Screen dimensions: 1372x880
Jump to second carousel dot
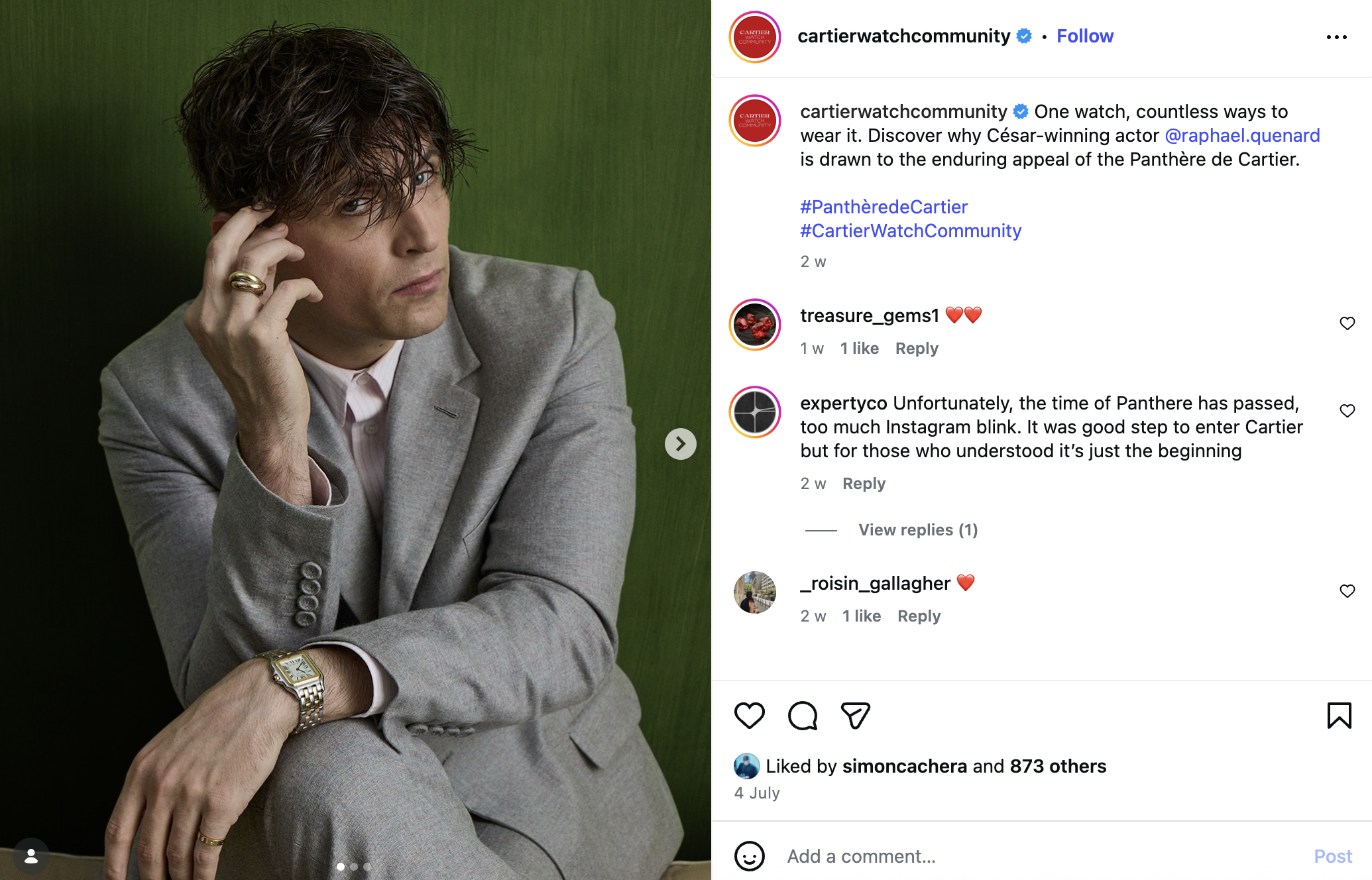pyautogui.click(x=354, y=867)
